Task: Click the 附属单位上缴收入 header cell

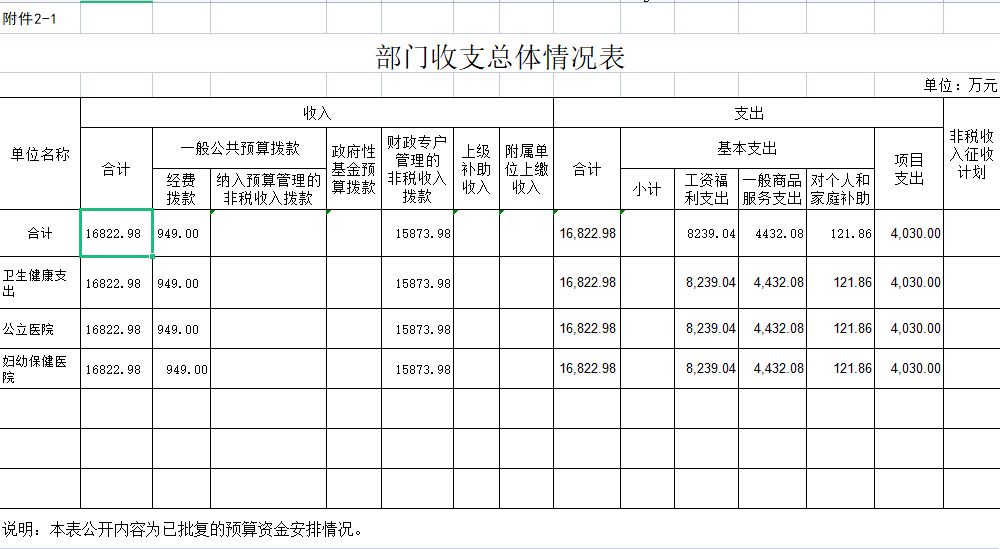Action: (x=526, y=169)
